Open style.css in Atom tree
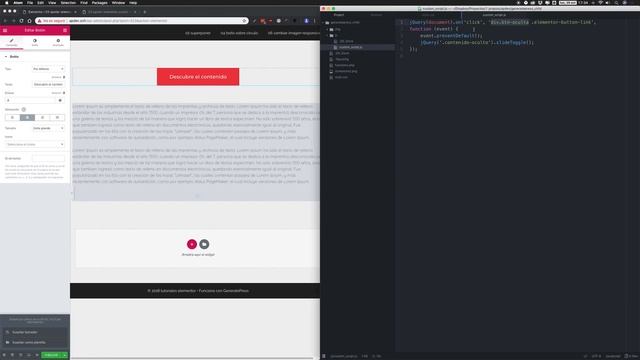 point(341,77)
